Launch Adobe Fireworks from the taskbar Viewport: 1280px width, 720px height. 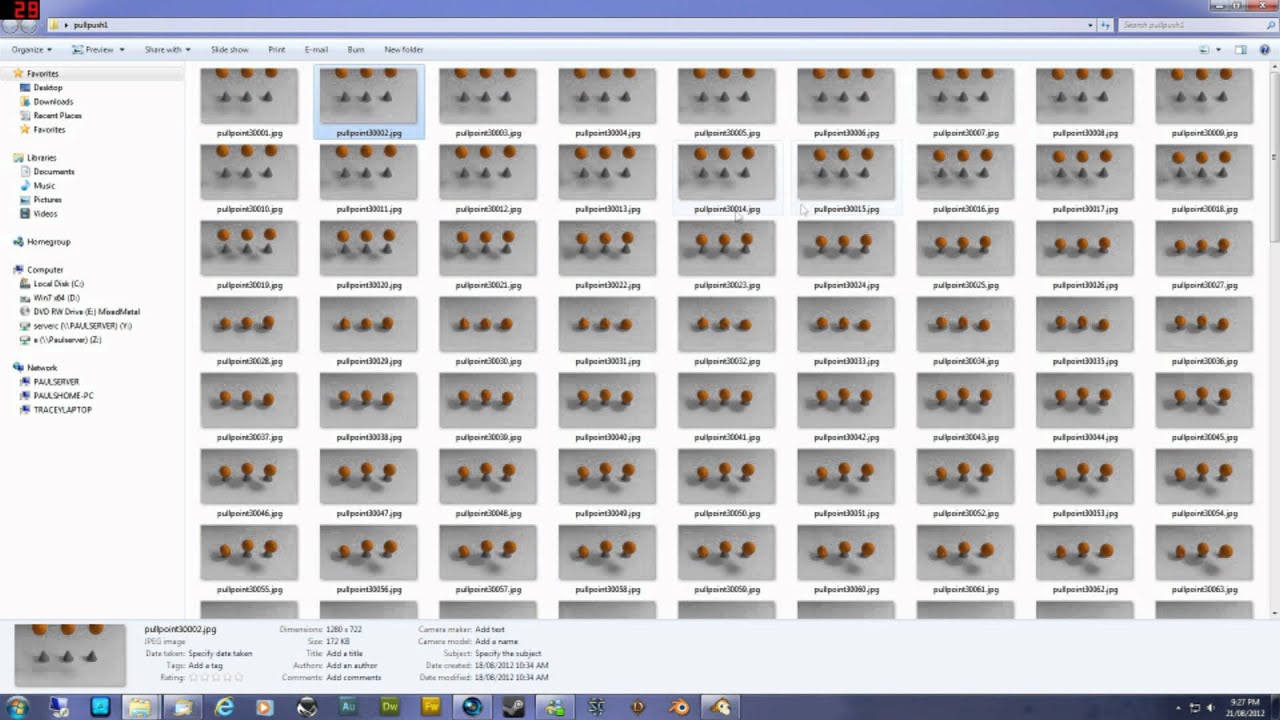431,707
